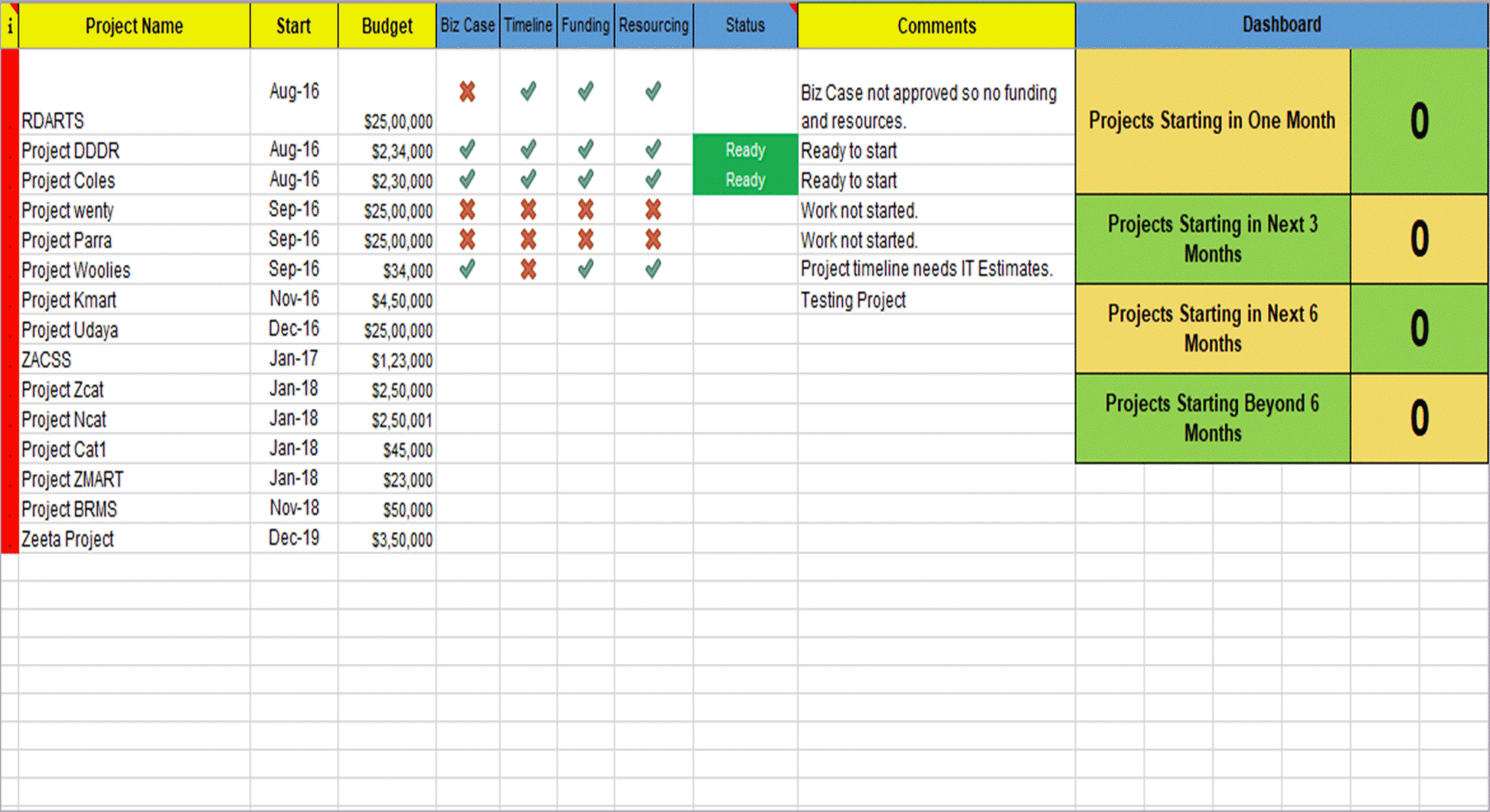Image resolution: width=1490 pixels, height=812 pixels.
Task: Select the Funding red cross for Project wenty
Action: (585, 210)
